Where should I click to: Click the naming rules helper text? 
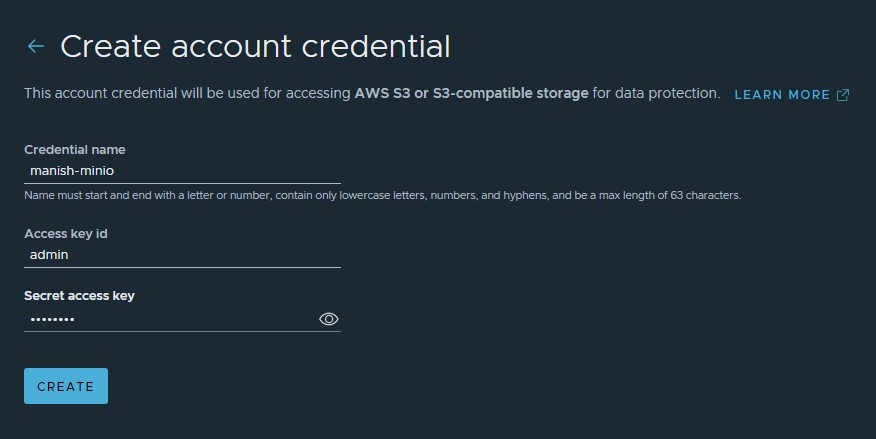383,195
